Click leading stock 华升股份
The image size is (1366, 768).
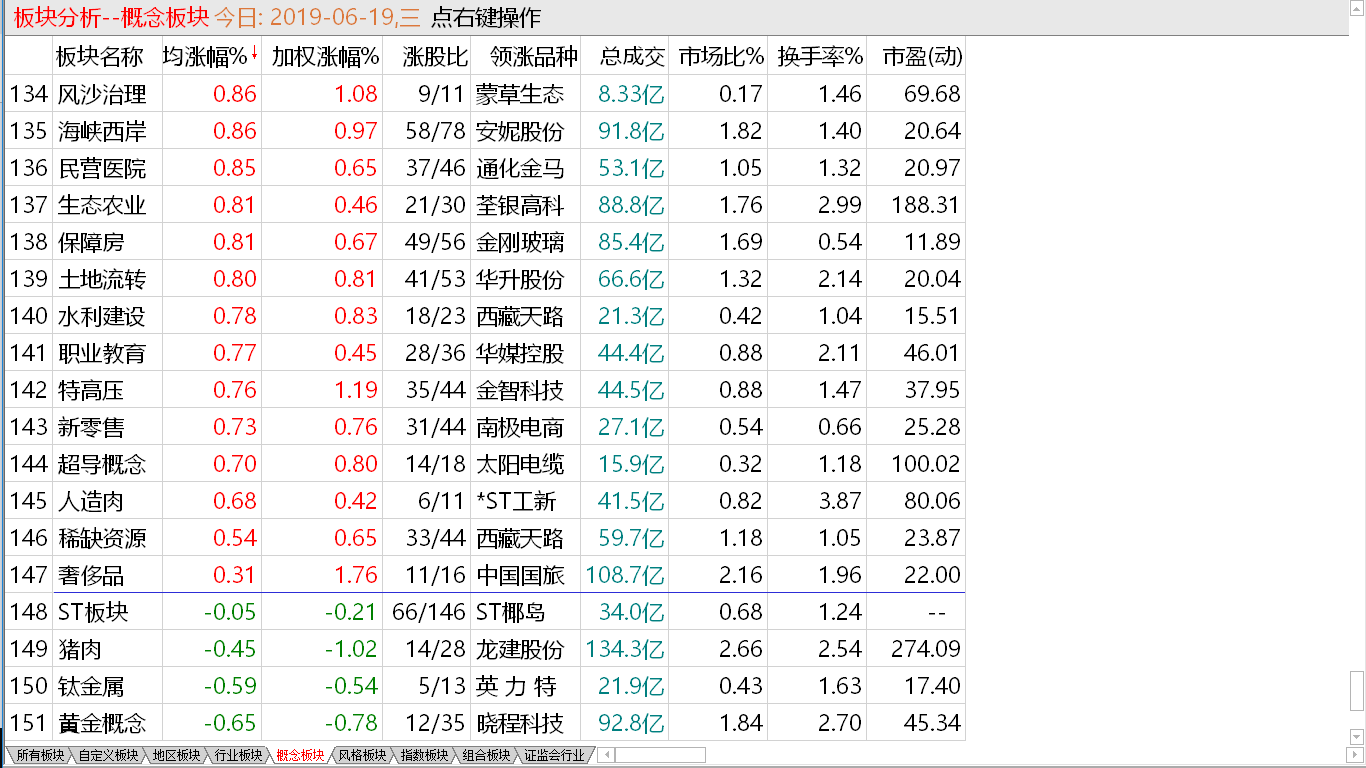click(520, 279)
